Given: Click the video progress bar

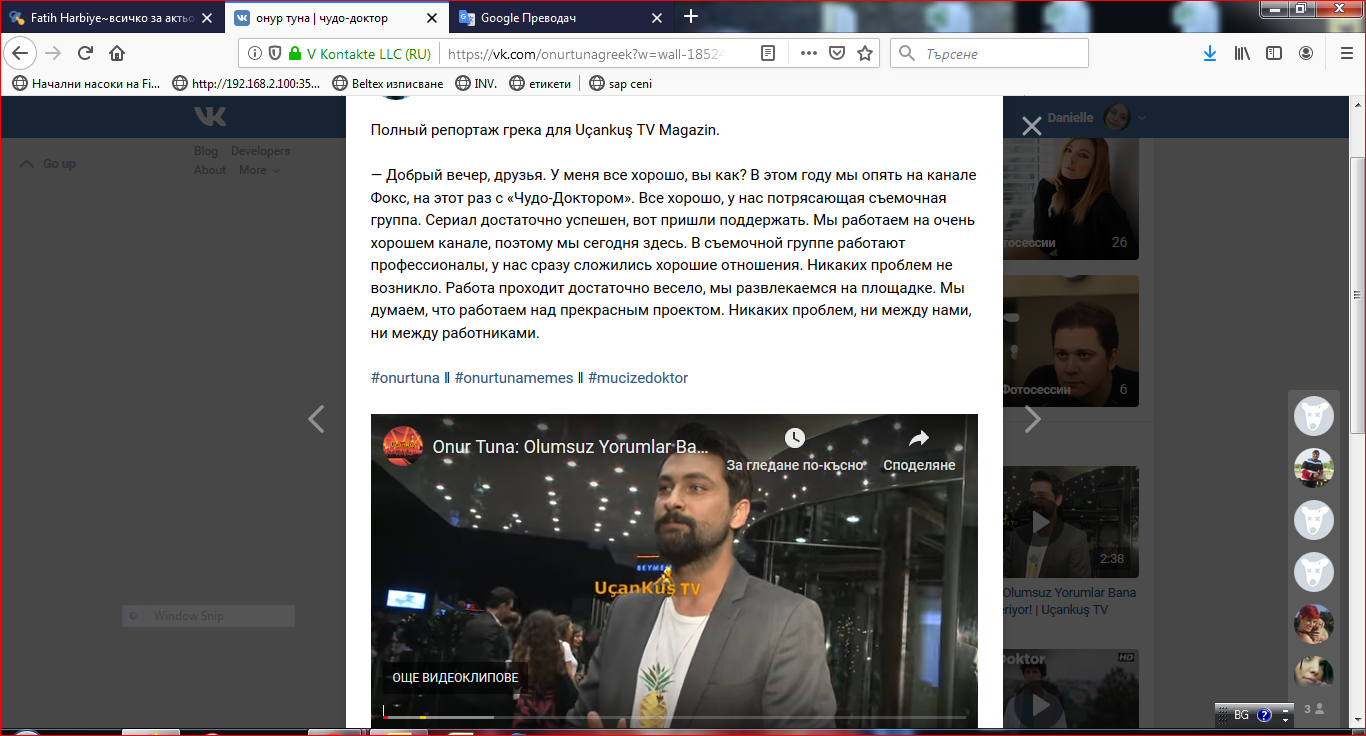Looking at the screenshot, I should tap(674, 717).
